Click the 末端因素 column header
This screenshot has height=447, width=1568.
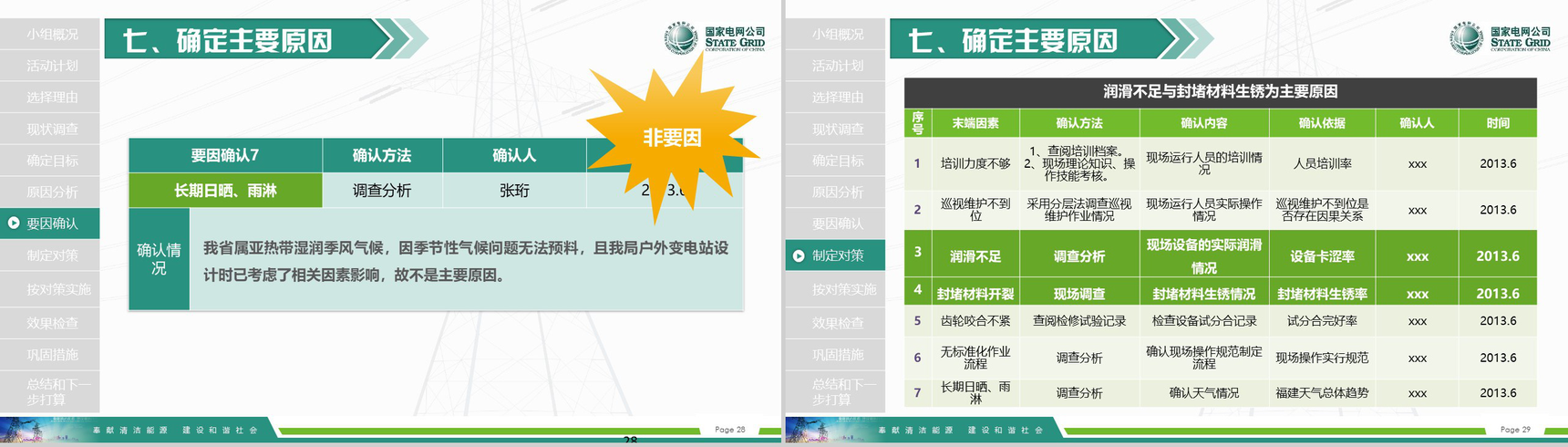click(975, 122)
